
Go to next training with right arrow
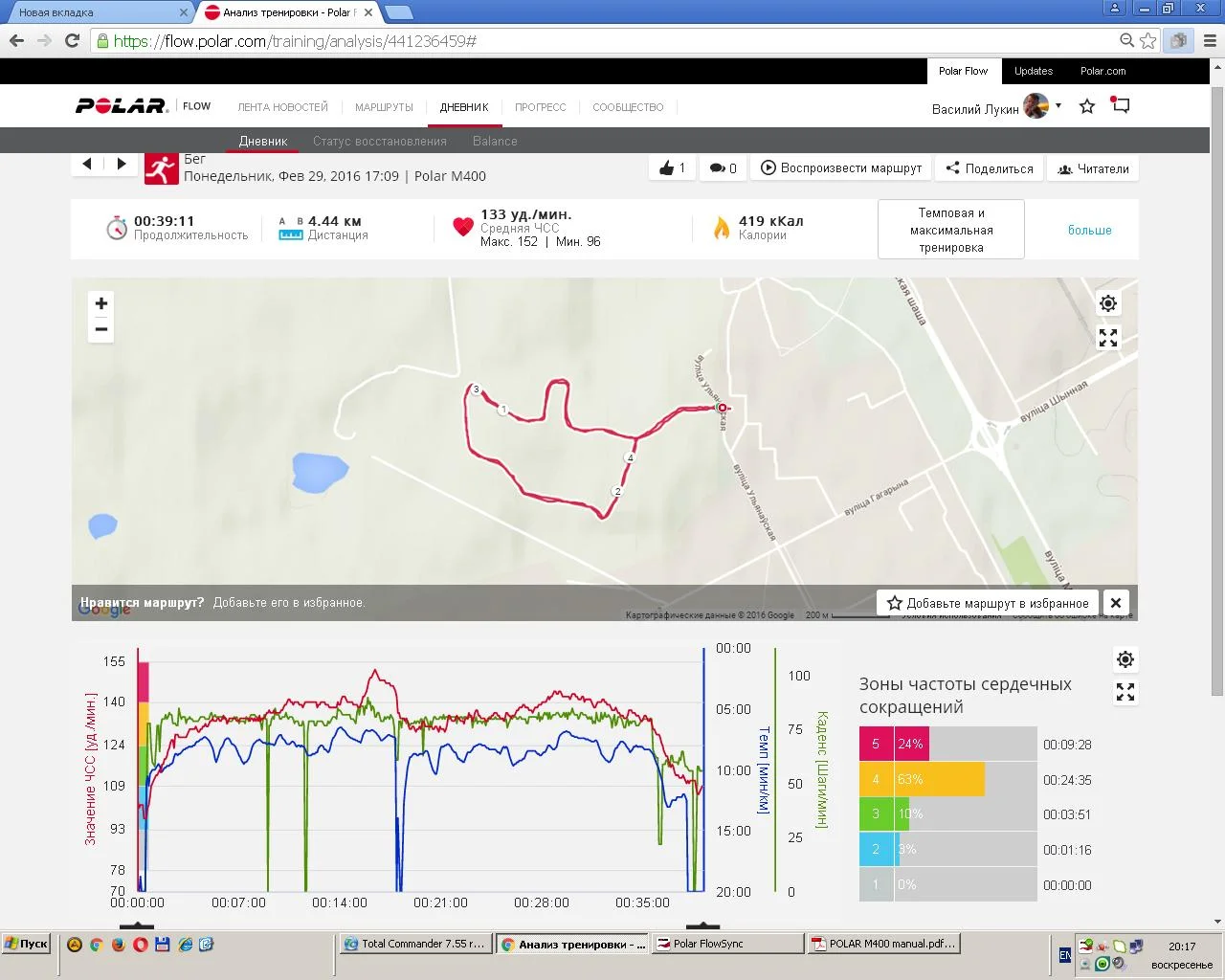(122, 164)
